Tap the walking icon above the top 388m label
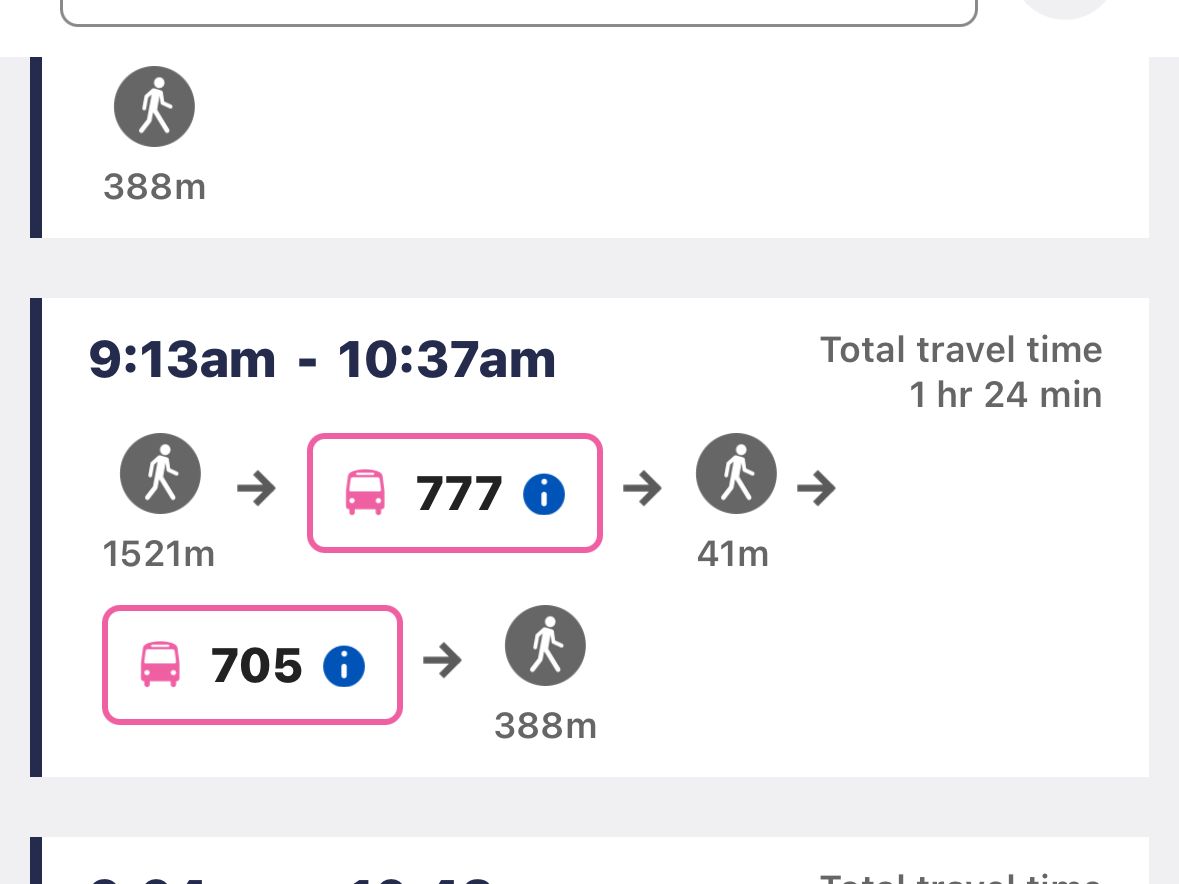1179x884 pixels. (154, 107)
